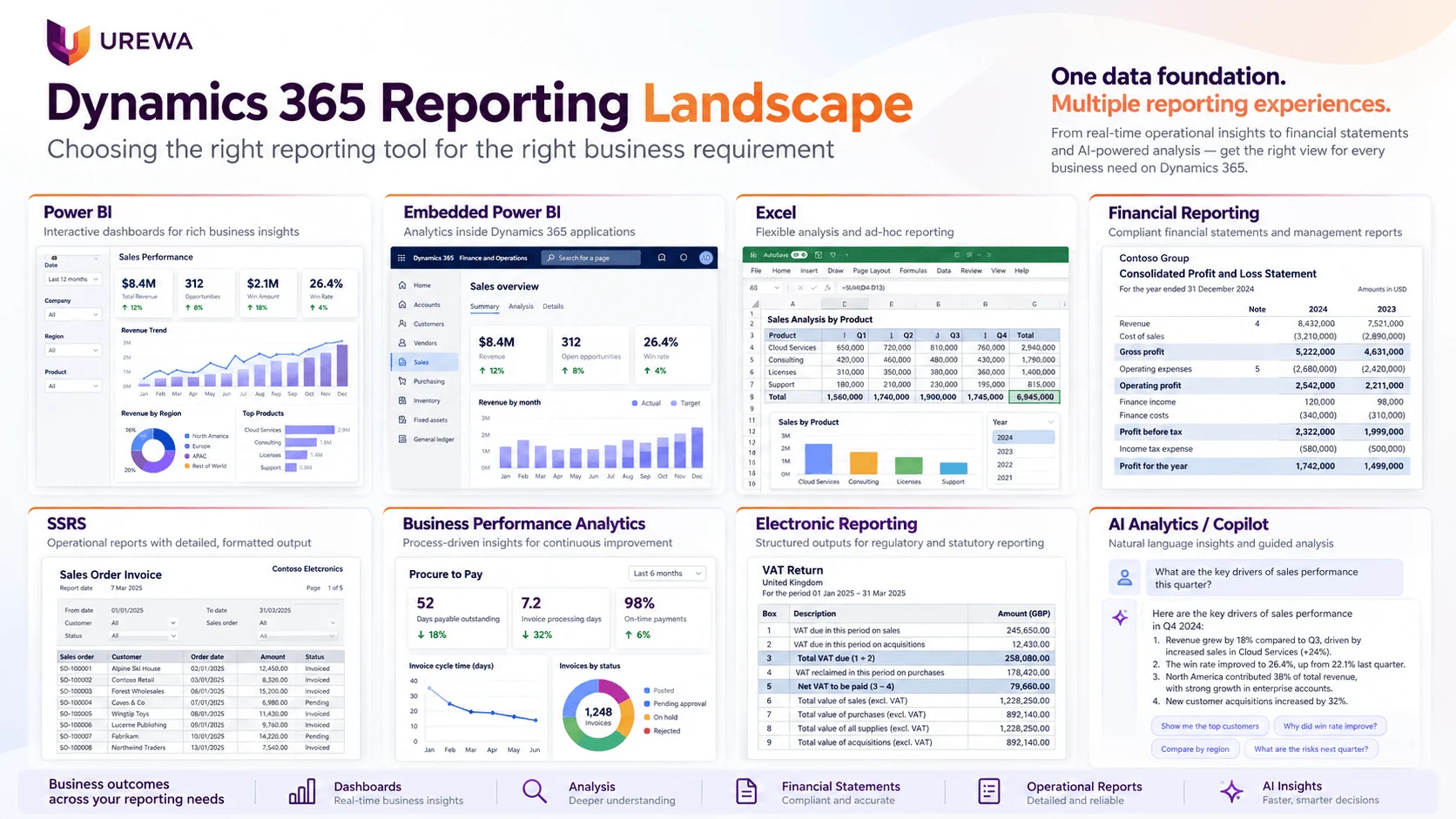This screenshot has height=819, width=1456.
Task: Open the Date 'Last 12 months' dropdown
Action: pos(73,279)
